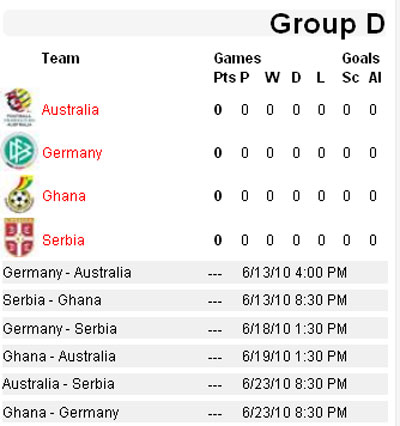Click Germany's bold points value
This screenshot has width=400, height=426.
tap(218, 153)
